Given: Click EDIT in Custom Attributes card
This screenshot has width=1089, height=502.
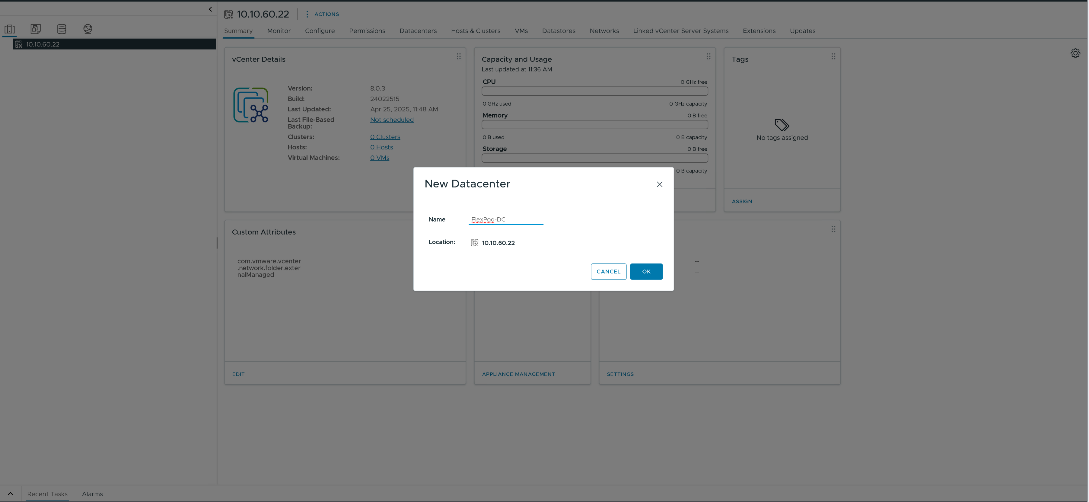Looking at the screenshot, I should (238, 374).
